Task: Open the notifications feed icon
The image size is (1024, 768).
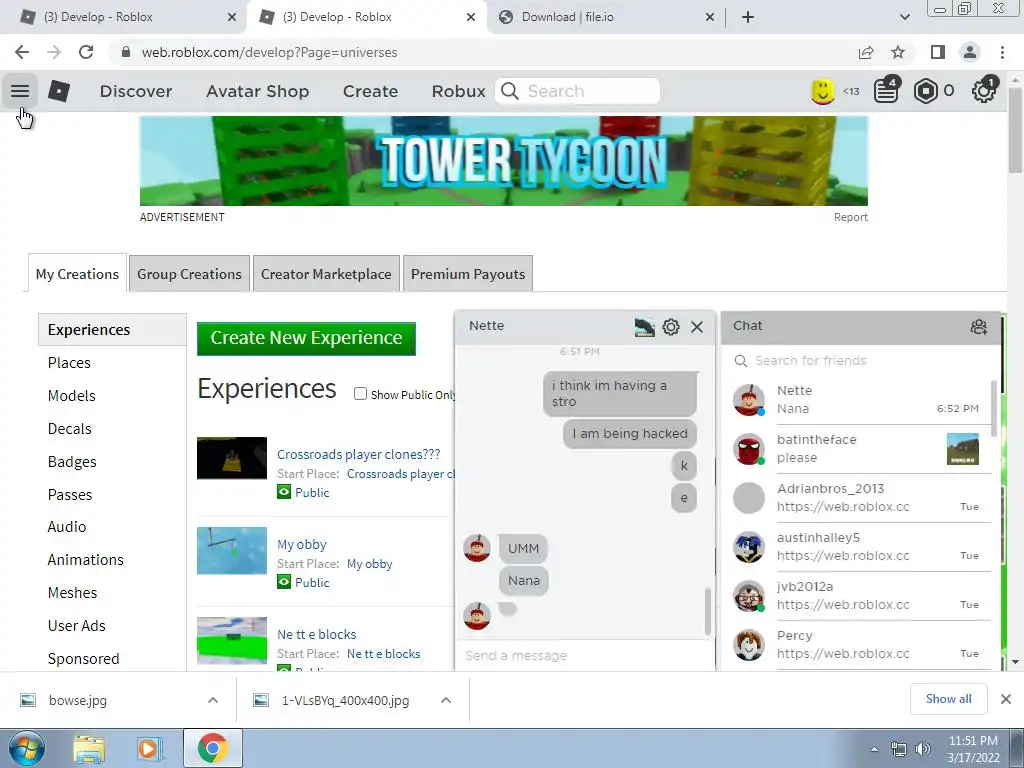Action: (x=886, y=91)
